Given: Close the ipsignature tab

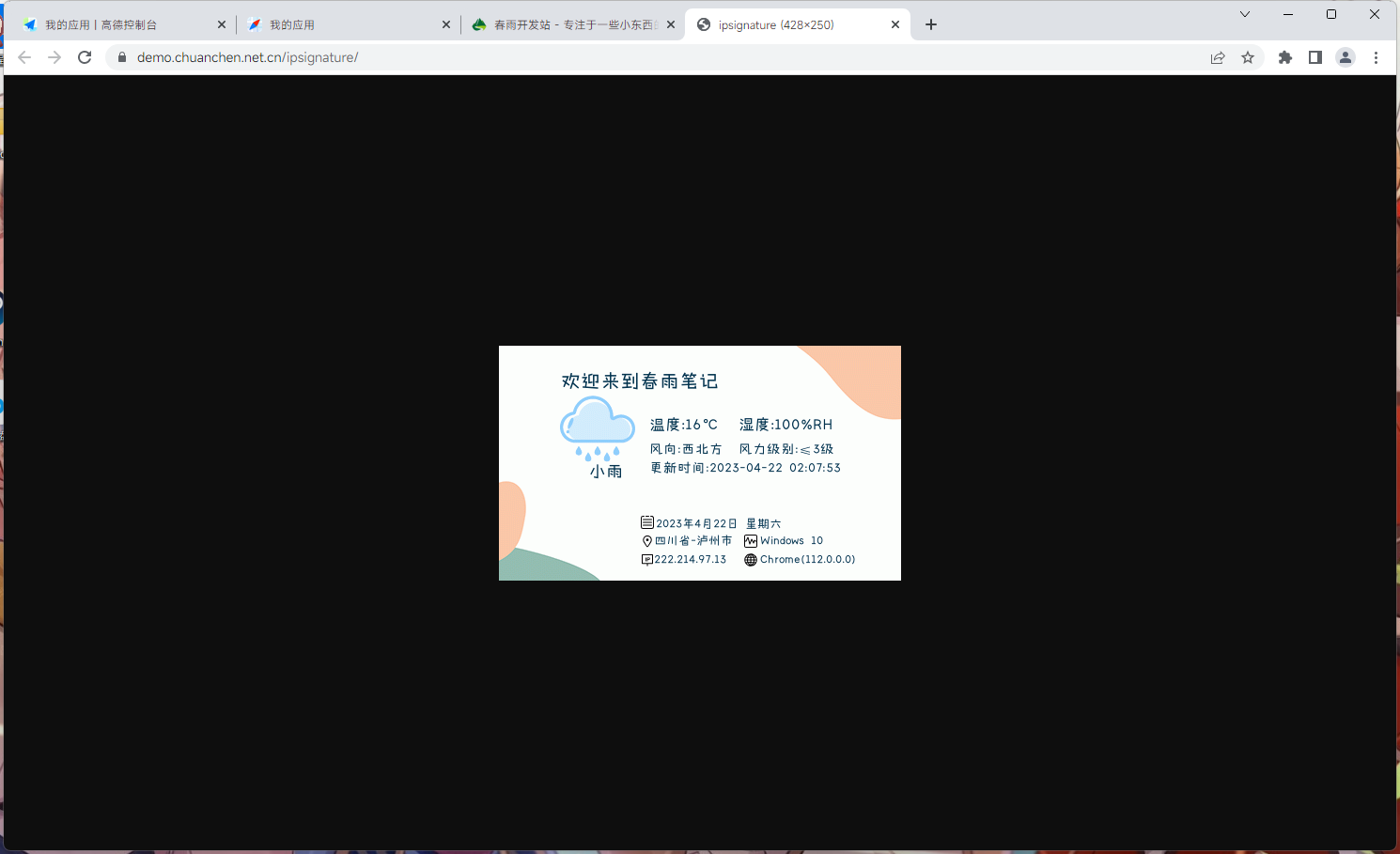Looking at the screenshot, I should (895, 25).
